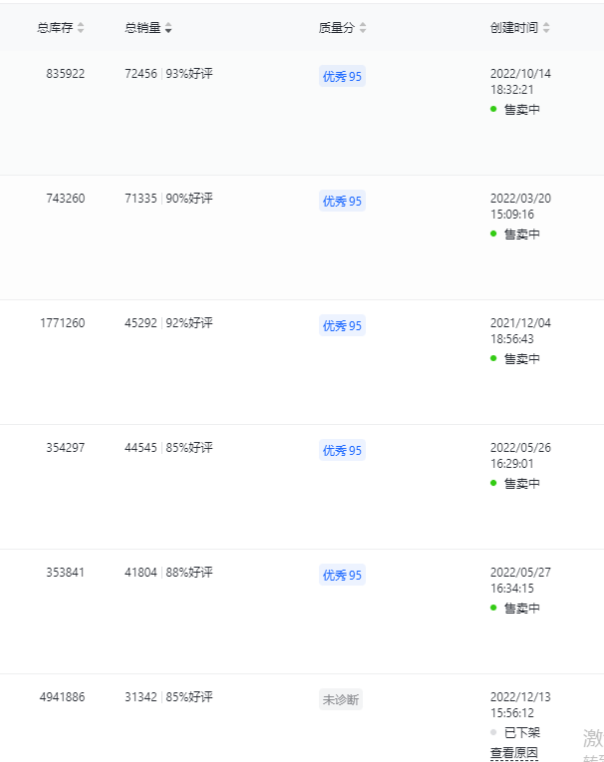
Task: Click the 93%好评 rating text
Action: pos(190,74)
